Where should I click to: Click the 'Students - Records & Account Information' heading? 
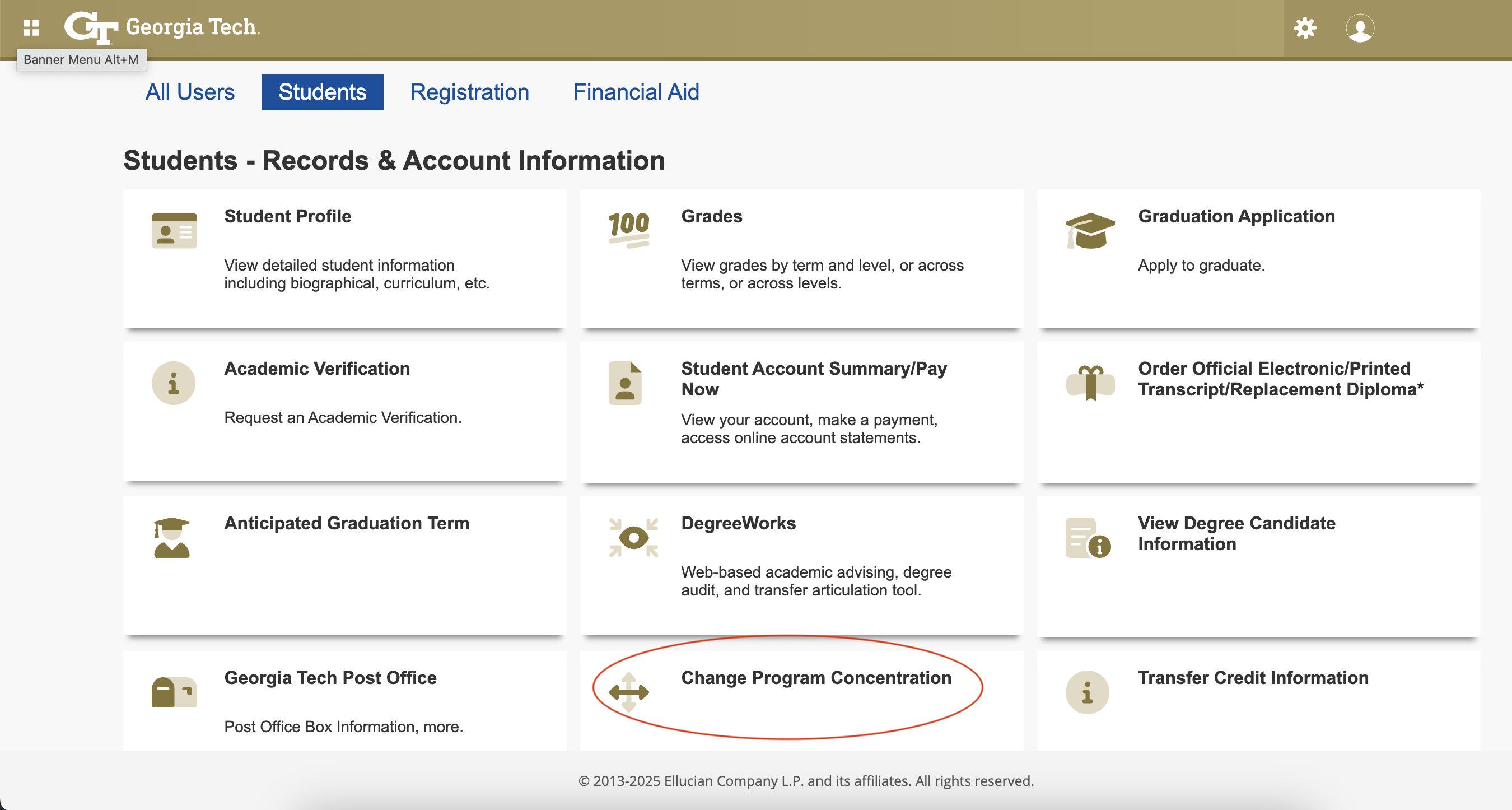click(x=394, y=160)
